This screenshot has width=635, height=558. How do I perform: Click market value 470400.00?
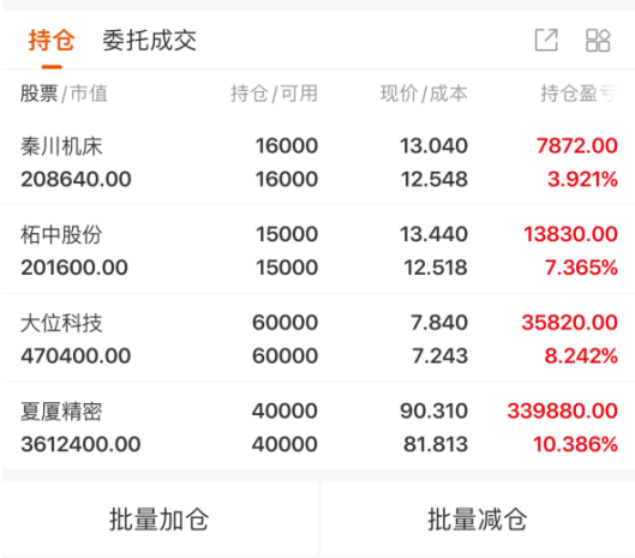click(76, 356)
